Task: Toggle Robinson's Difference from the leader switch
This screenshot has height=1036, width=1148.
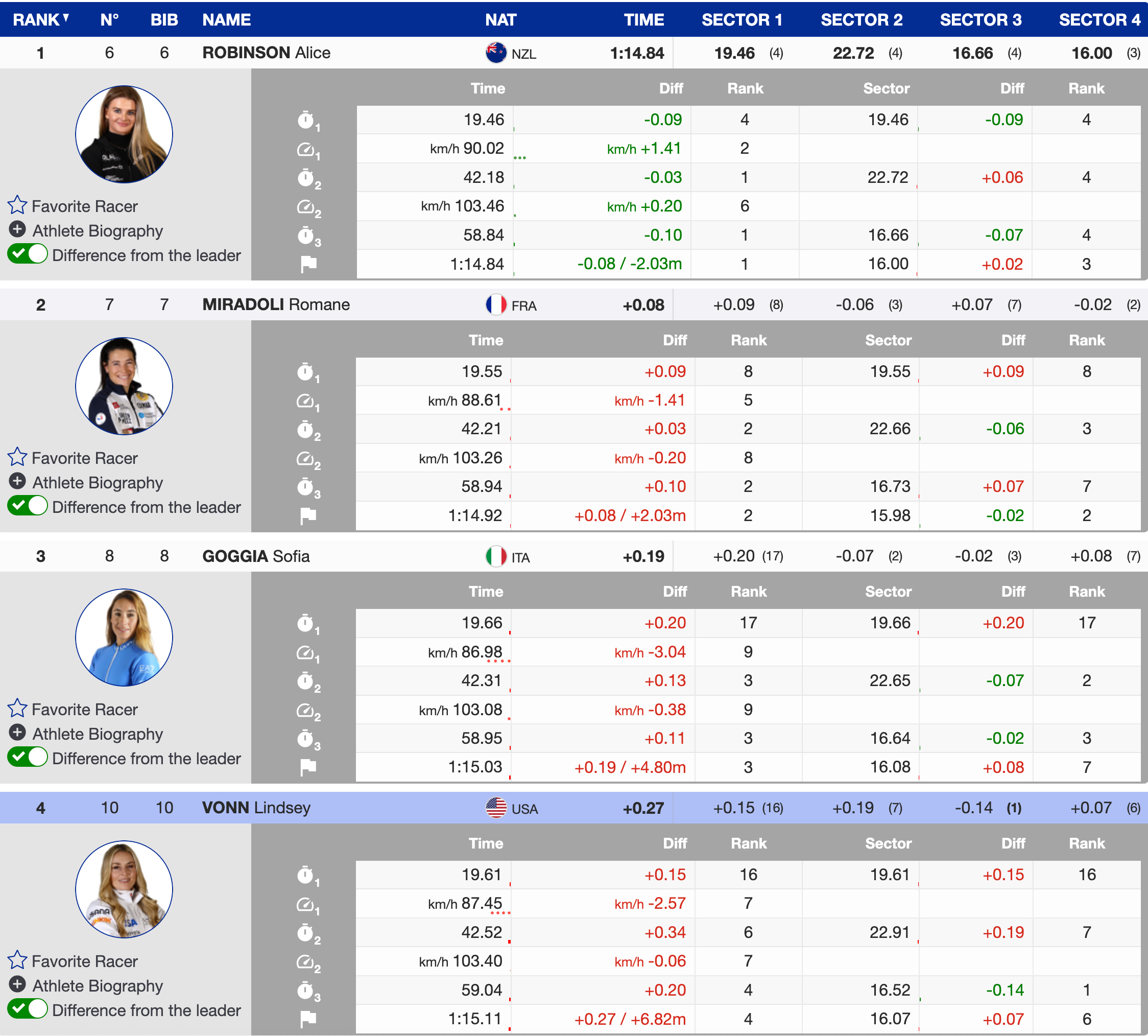Action: click(x=27, y=254)
